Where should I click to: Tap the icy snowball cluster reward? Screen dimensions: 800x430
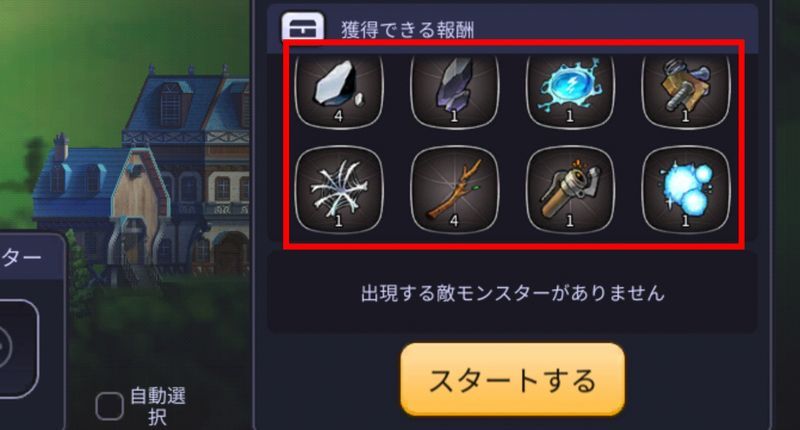686,189
